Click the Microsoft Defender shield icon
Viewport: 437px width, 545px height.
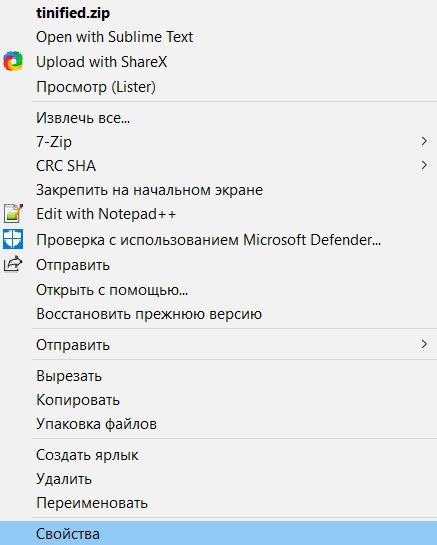click(13, 239)
